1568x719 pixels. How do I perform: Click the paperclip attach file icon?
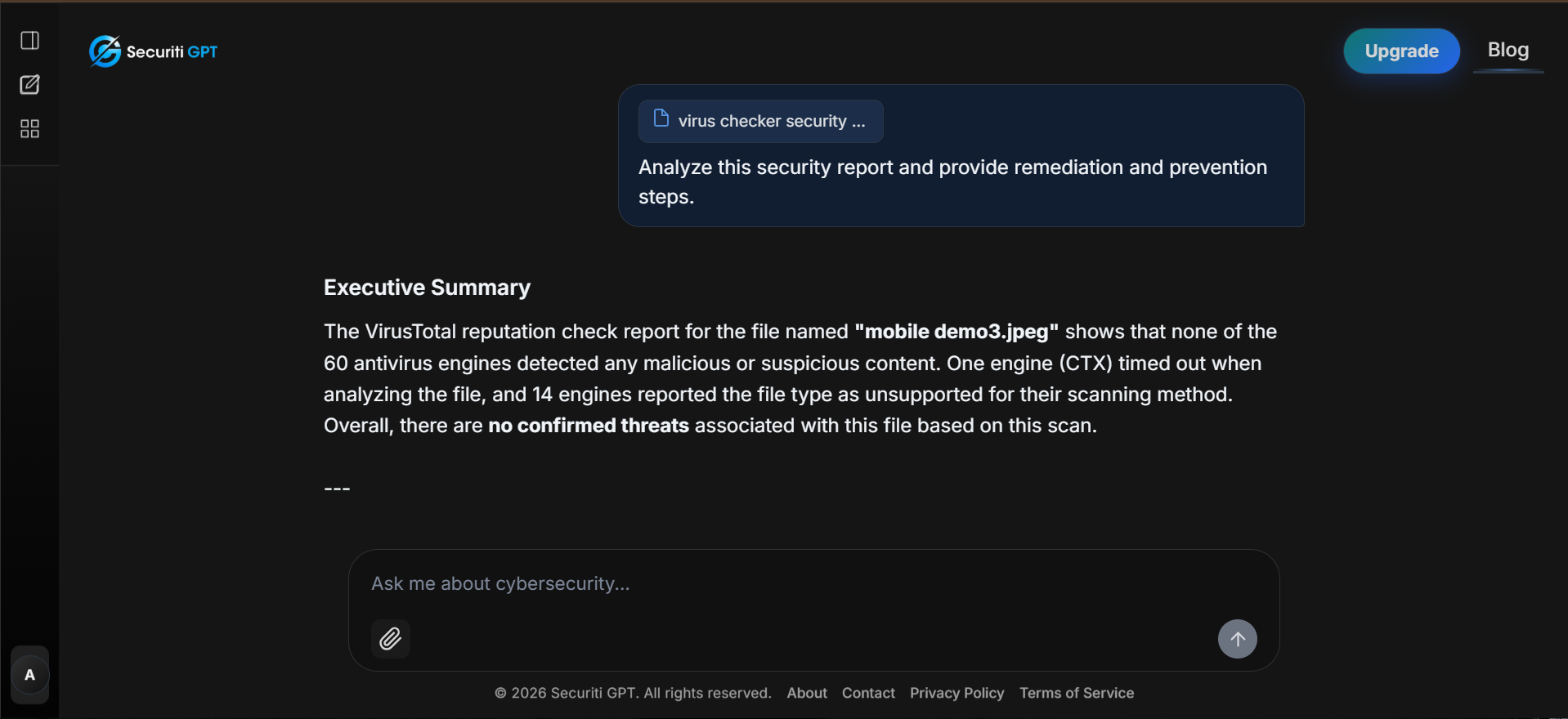391,639
